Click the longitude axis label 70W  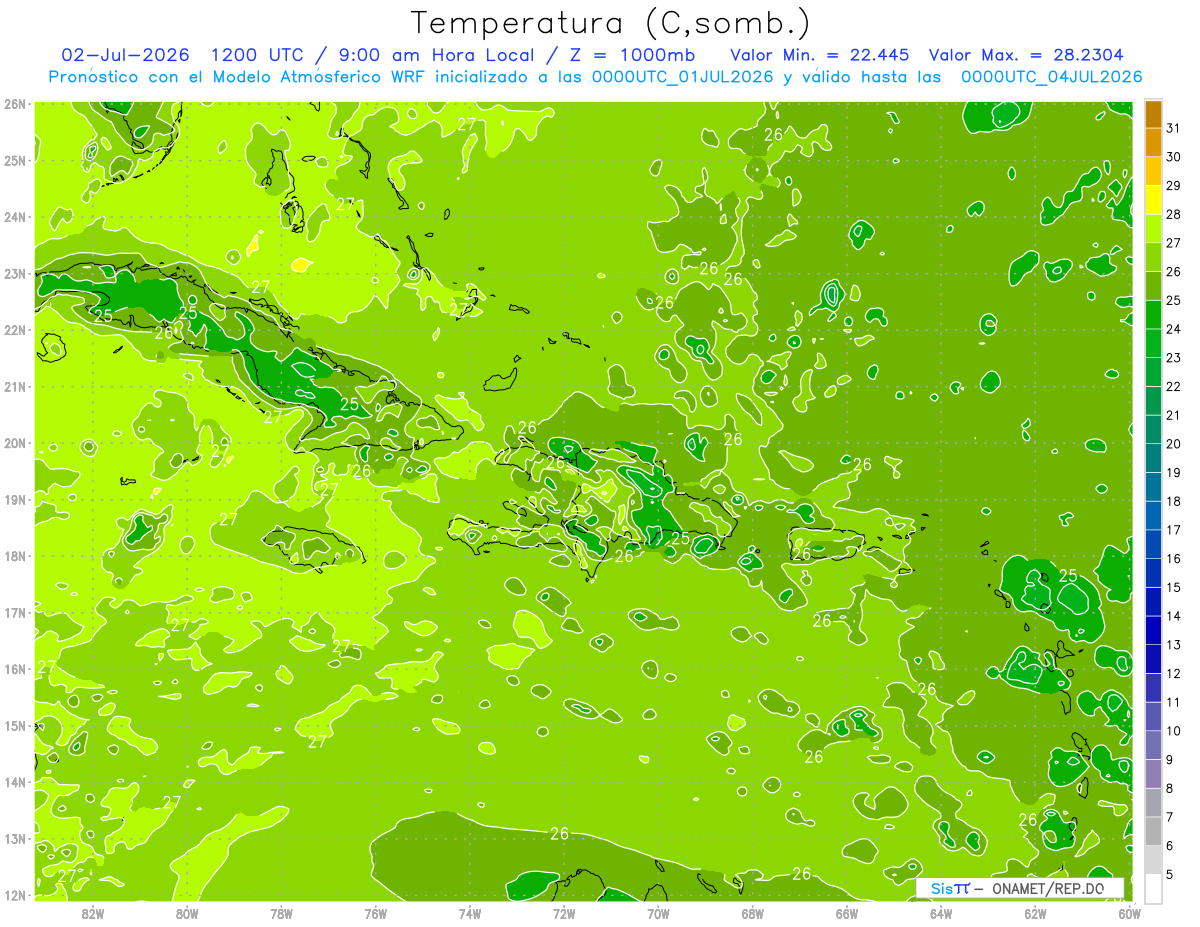click(658, 913)
